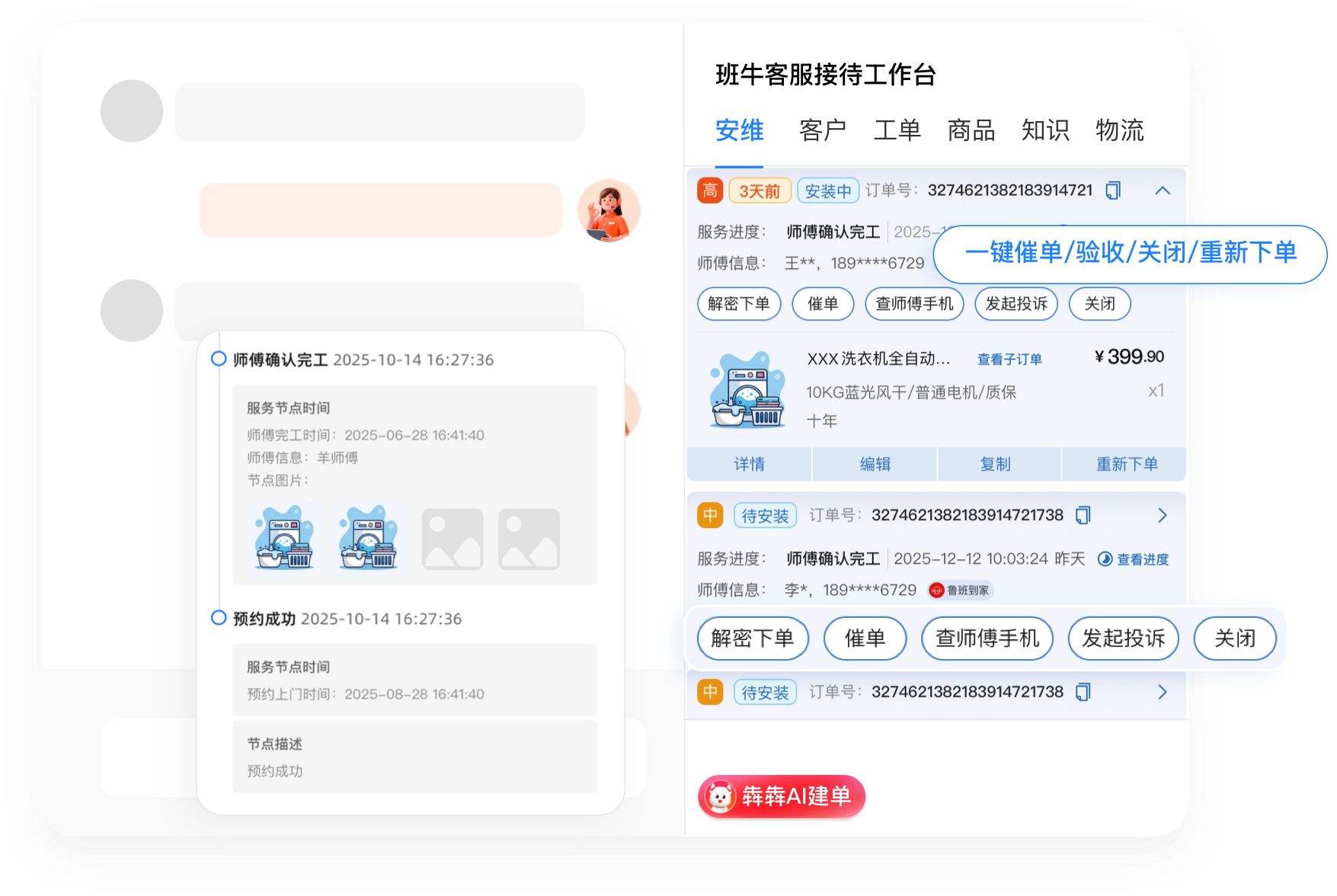Click the washing machine product thumbnail
This screenshot has height=896, width=1337.
pyautogui.click(x=748, y=389)
